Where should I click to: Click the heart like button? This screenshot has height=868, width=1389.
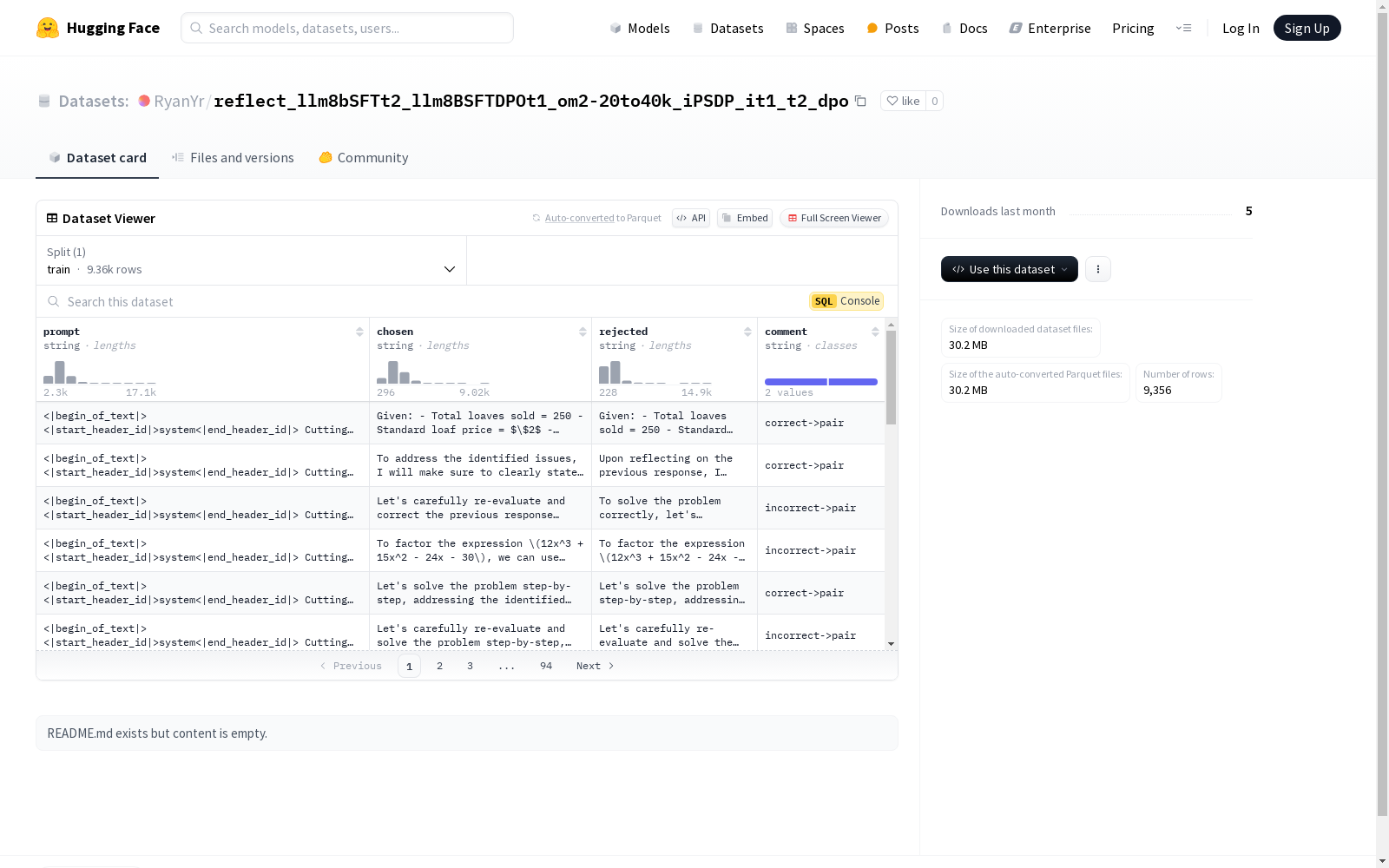click(903, 101)
